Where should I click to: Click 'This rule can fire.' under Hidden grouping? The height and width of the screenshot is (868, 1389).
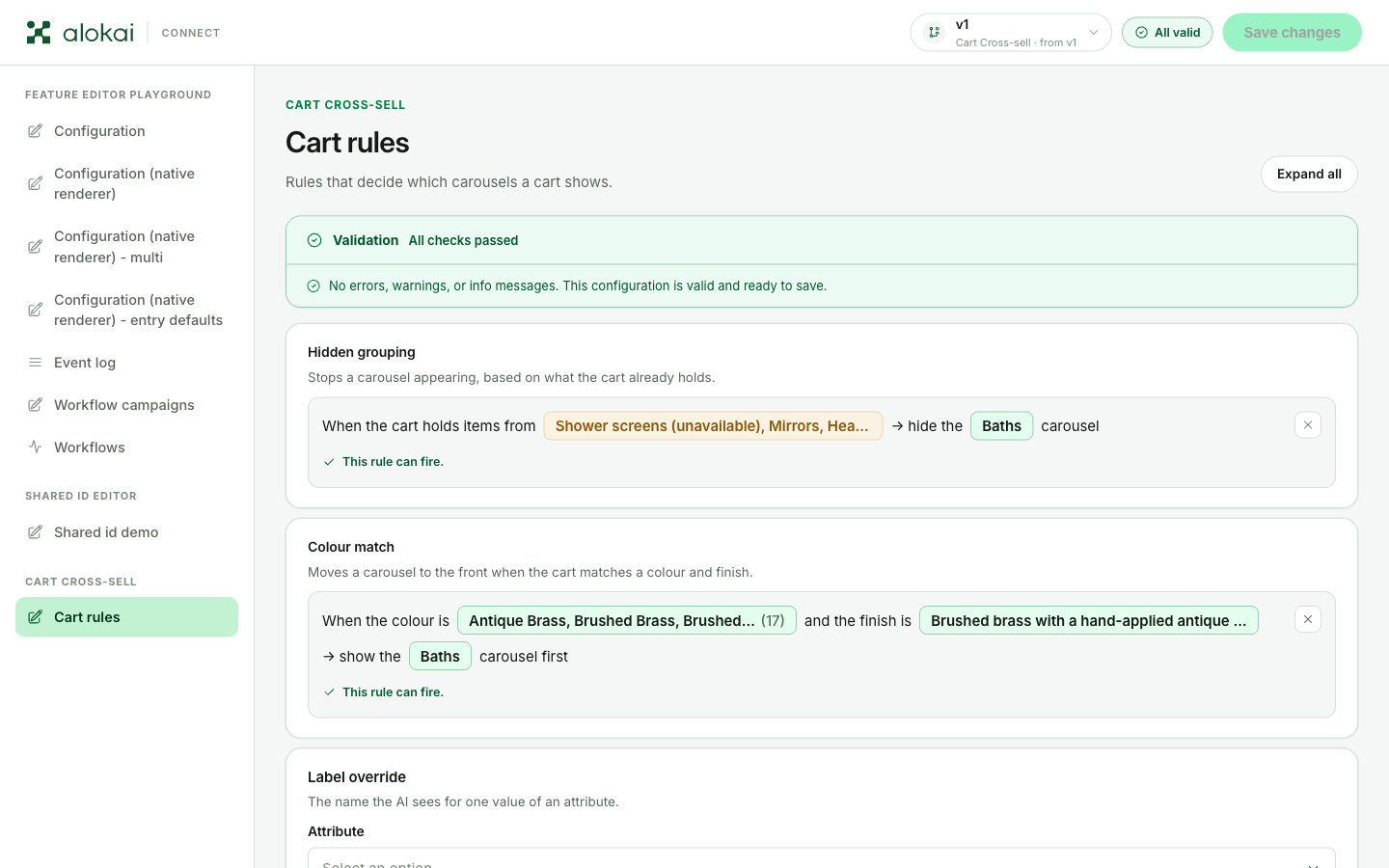pyautogui.click(x=393, y=462)
